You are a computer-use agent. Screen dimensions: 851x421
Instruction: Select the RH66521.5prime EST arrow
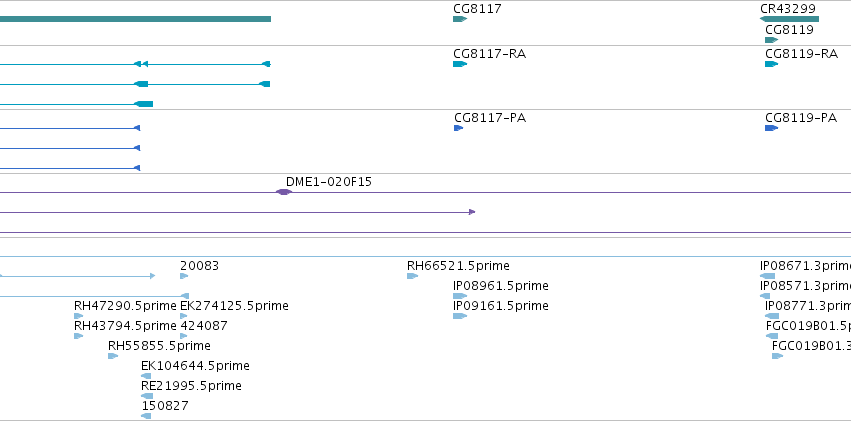pyautogui.click(x=412, y=276)
